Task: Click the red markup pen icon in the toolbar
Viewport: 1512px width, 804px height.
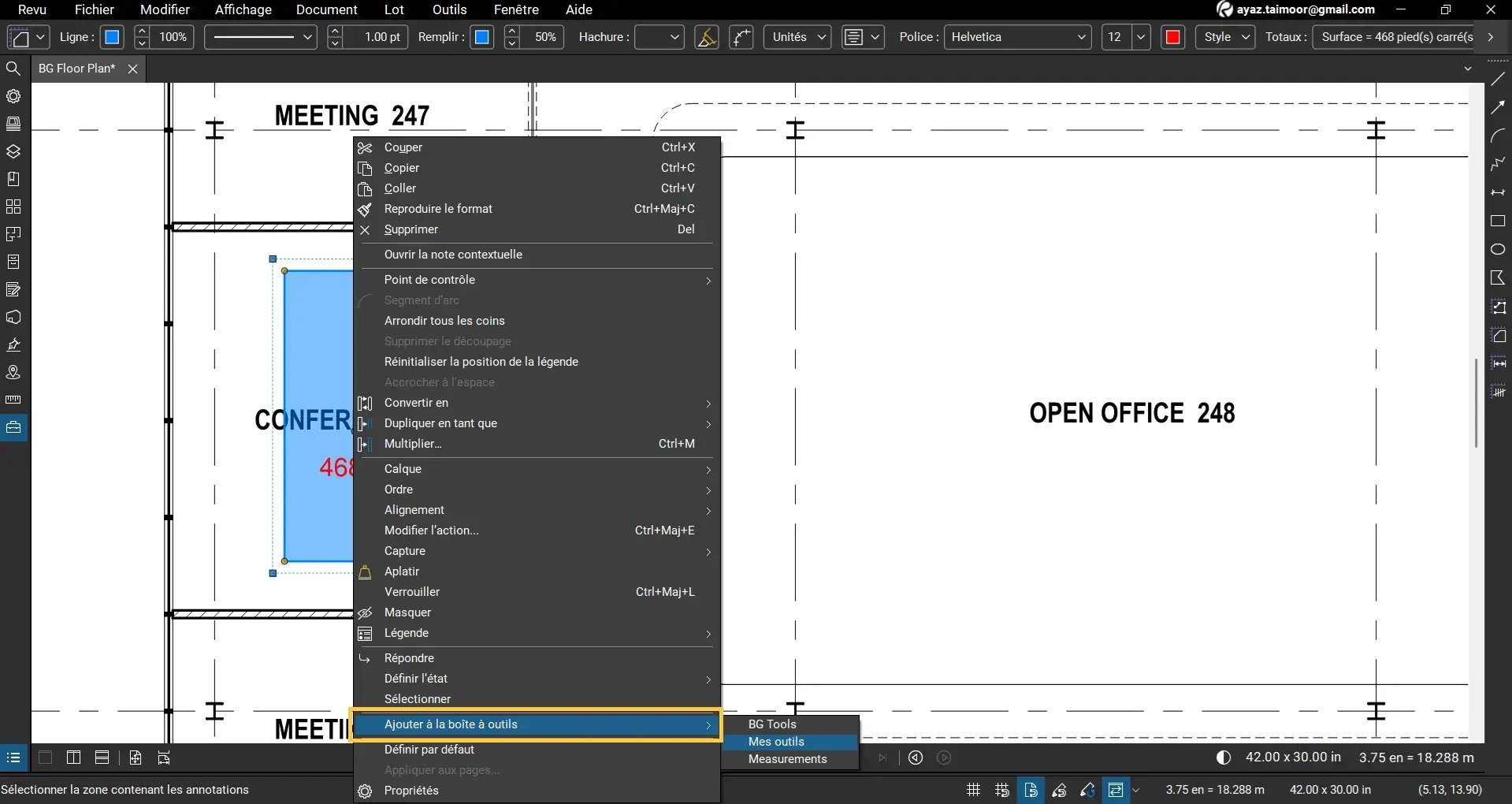Action: (706, 37)
